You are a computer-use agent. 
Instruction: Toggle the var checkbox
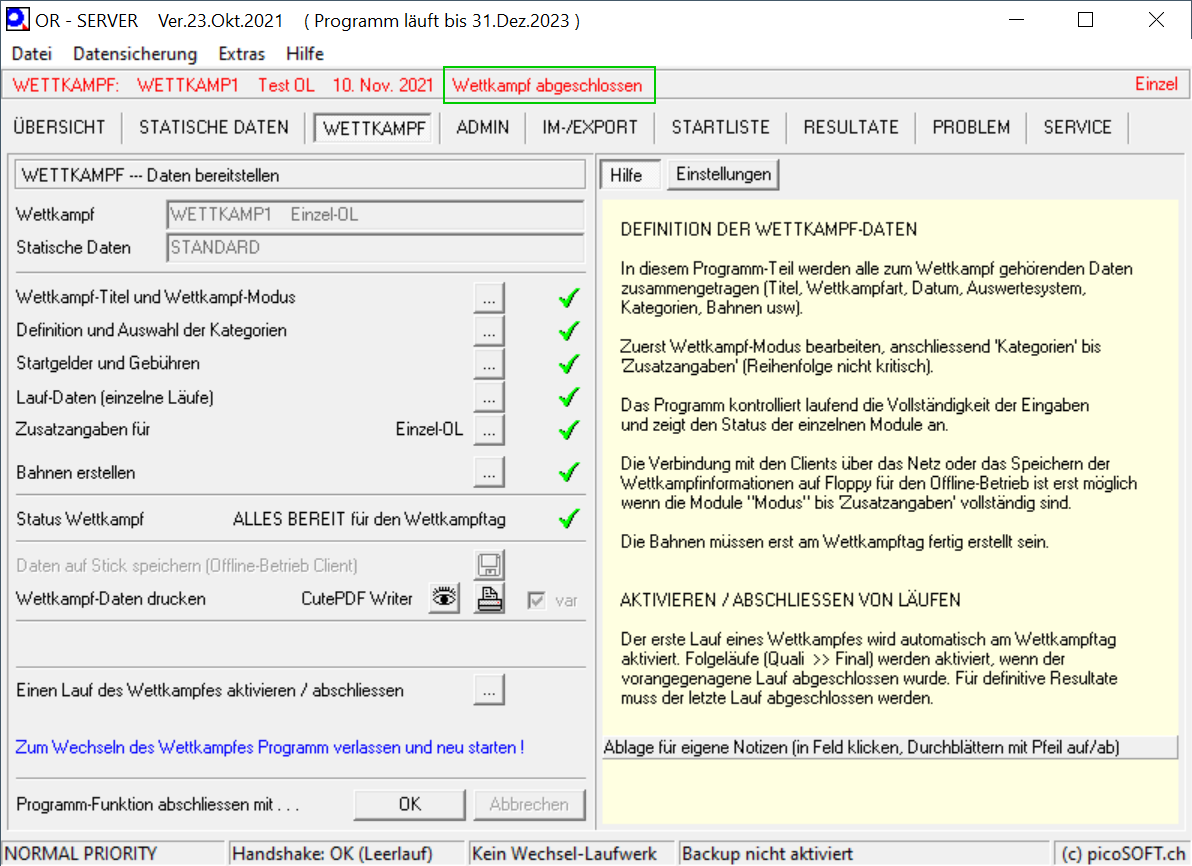coord(537,600)
